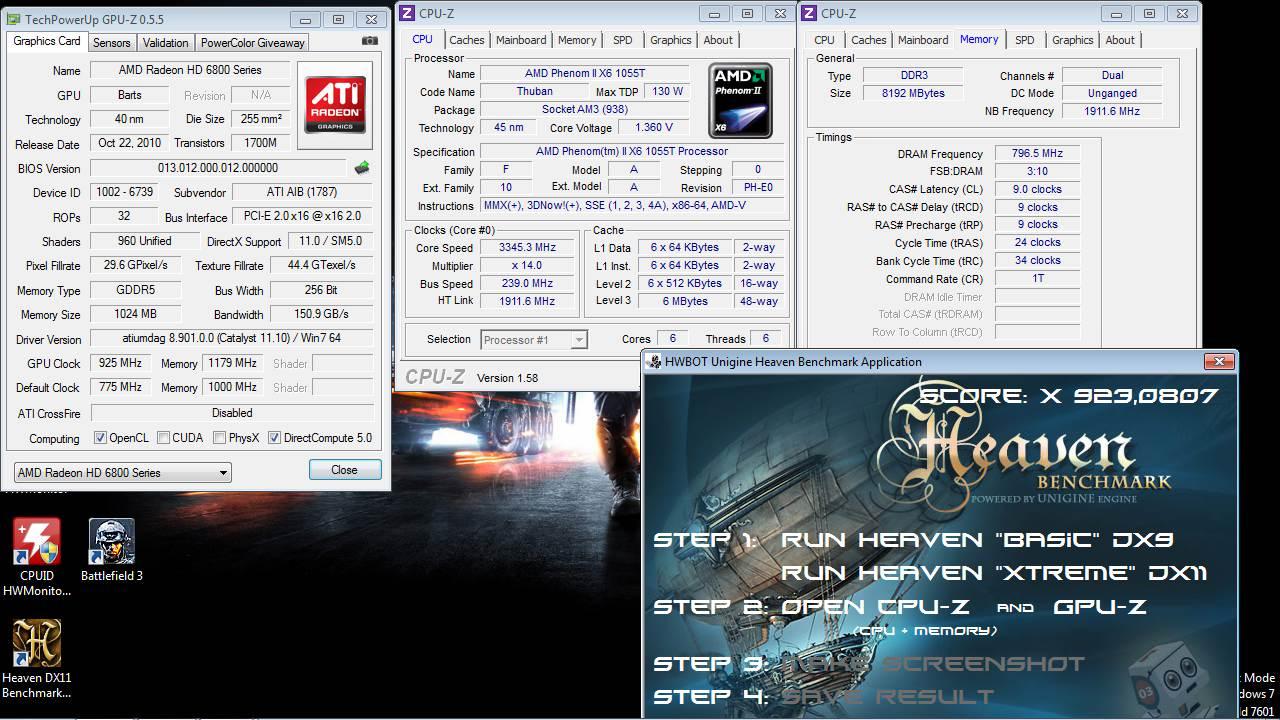Click the GPU-Z Close button
Screen dimensions: 1280x720
point(344,470)
